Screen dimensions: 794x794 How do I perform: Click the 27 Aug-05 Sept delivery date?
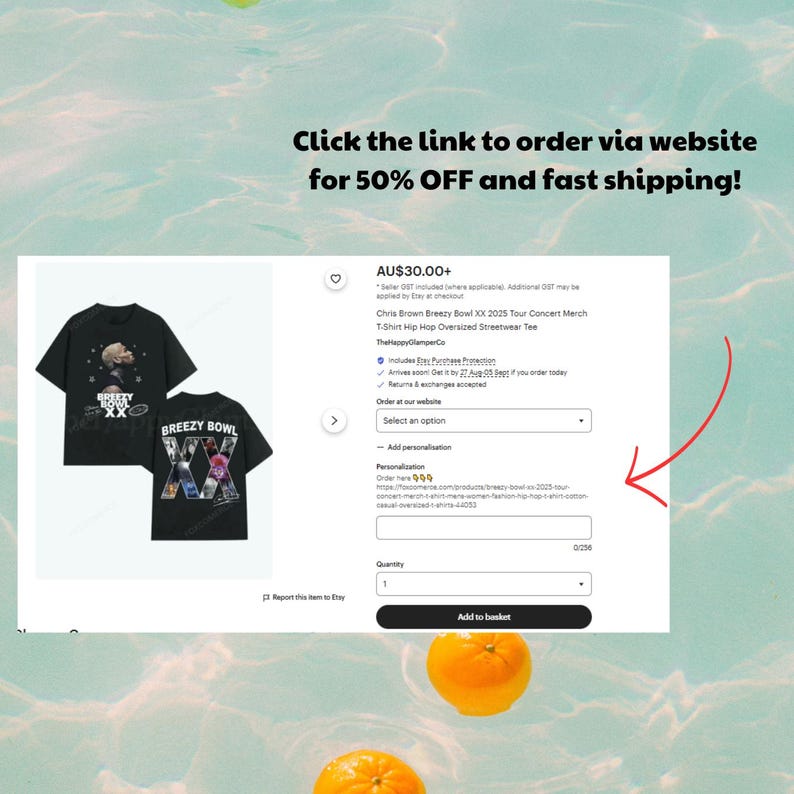click(x=485, y=373)
